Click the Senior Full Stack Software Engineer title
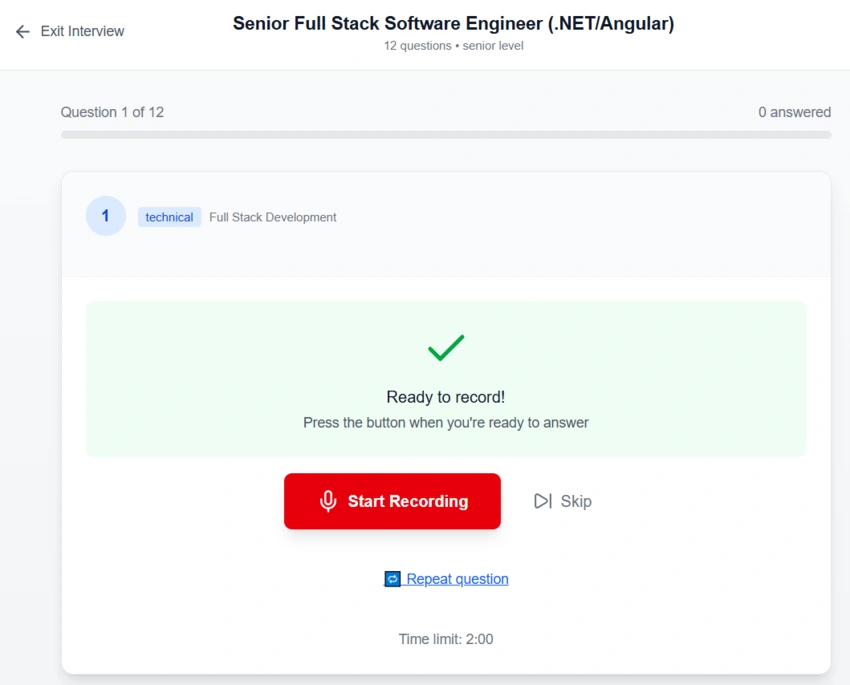The height and width of the screenshot is (685, 850). coord(454,23)
